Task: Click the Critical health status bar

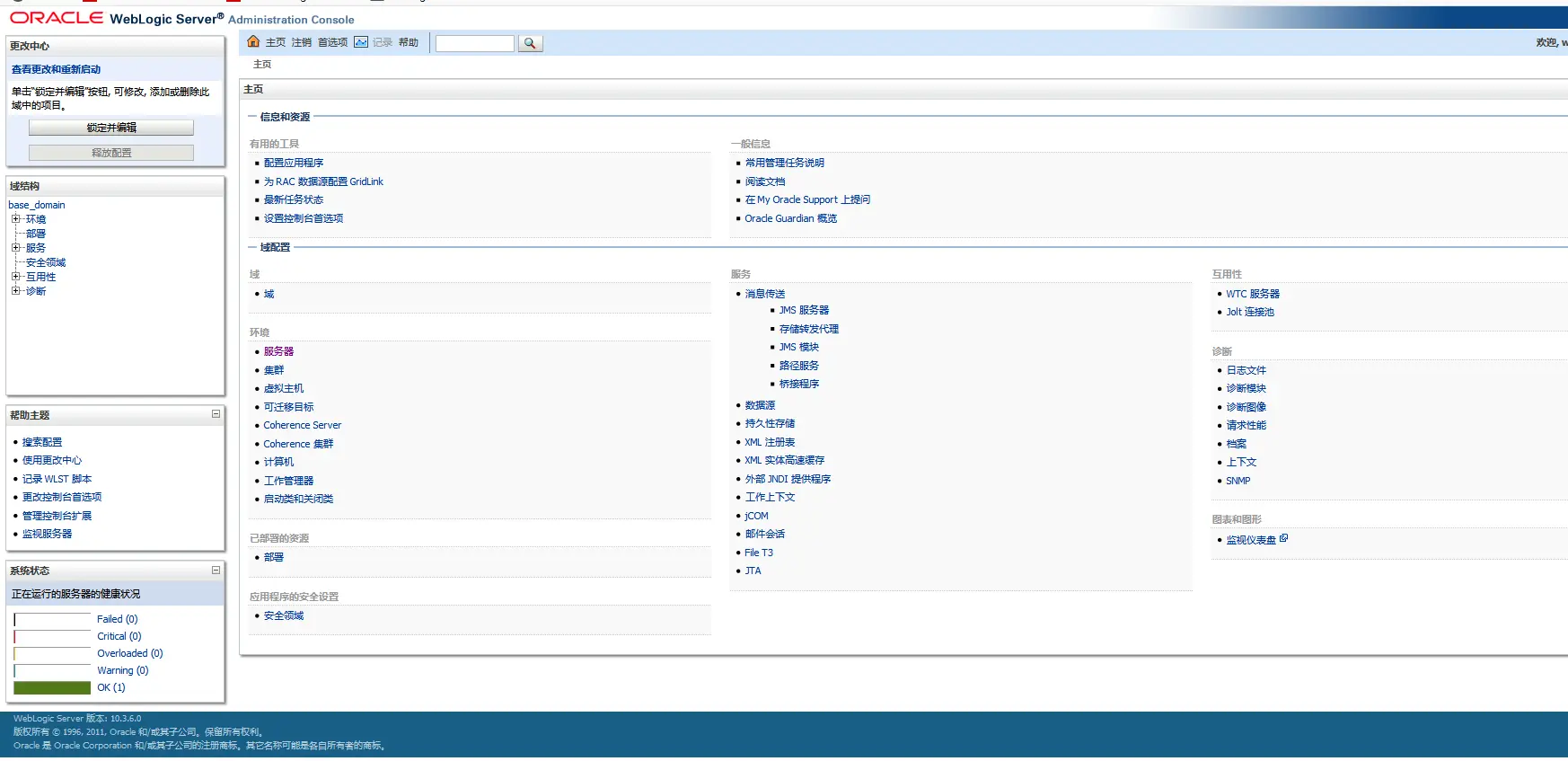Action: 52,636
